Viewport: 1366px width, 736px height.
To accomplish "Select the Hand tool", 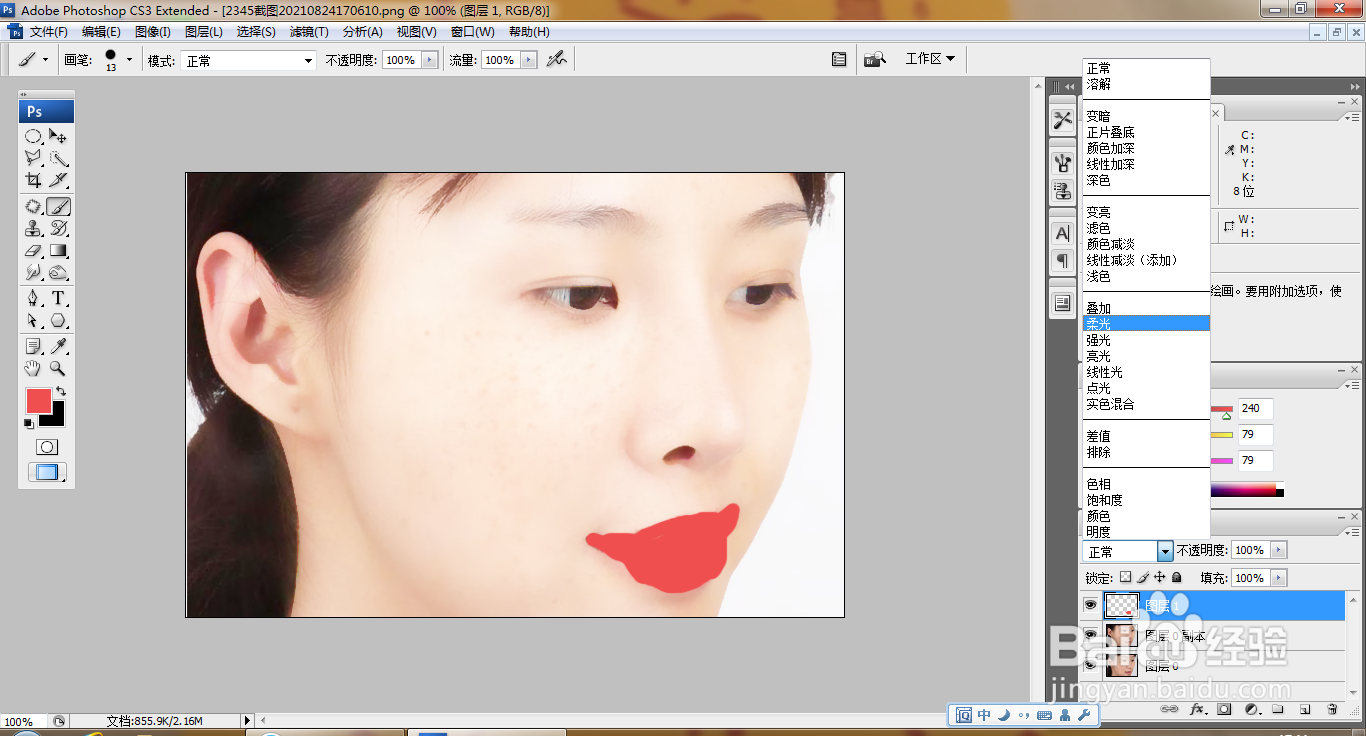I will 33,369.
